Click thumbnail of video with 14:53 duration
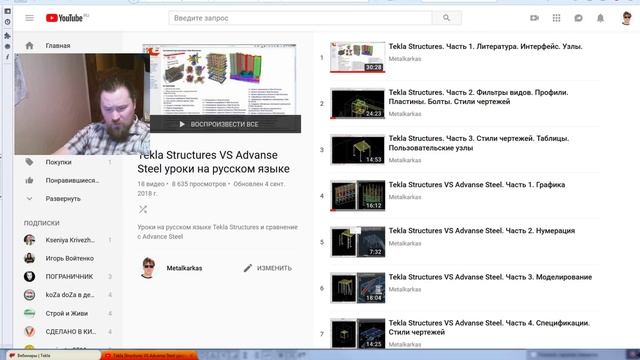 pyautogui.click(x=358, y=150)
